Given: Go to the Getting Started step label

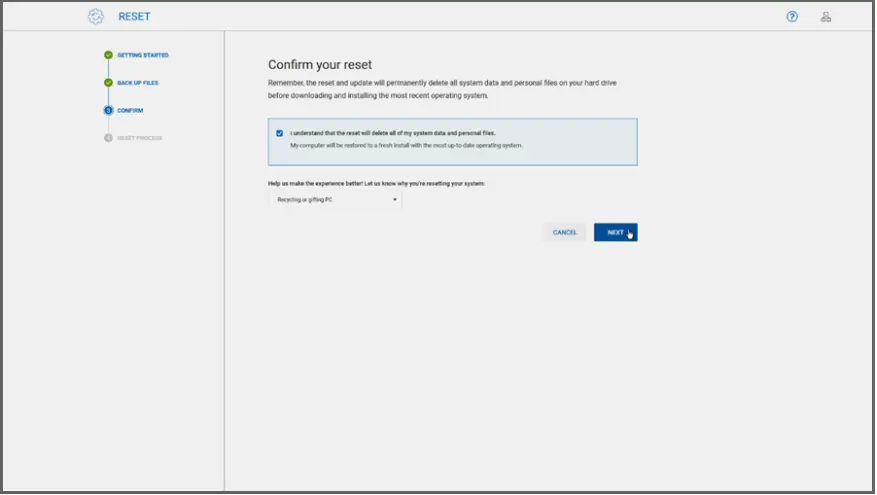Looking at the screenshot, I should click(143, 56).
